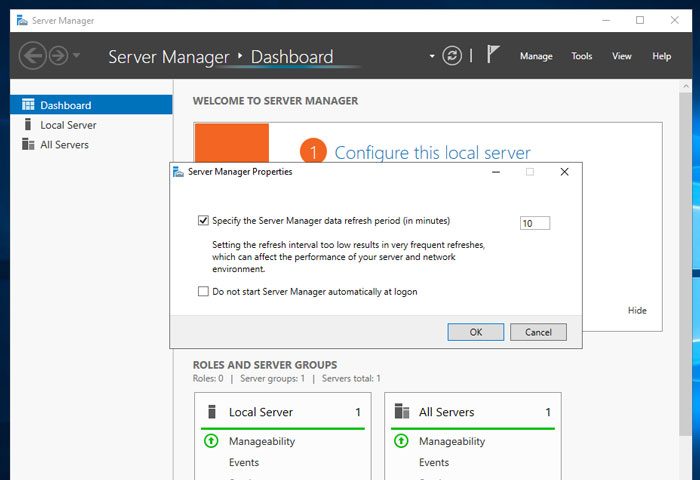Open the Manage menu
700x480 pixels.
pos(536,56)
